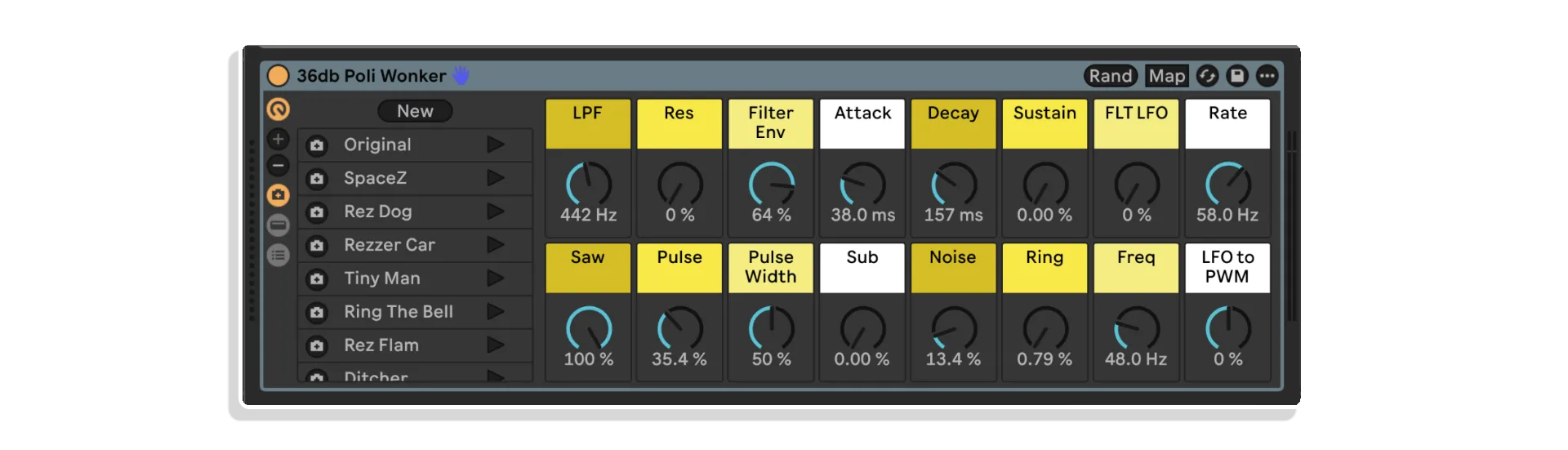Click the Noise macro knob
The width and height of the screenshot is (1568, 450).
(x=954, y=328)
